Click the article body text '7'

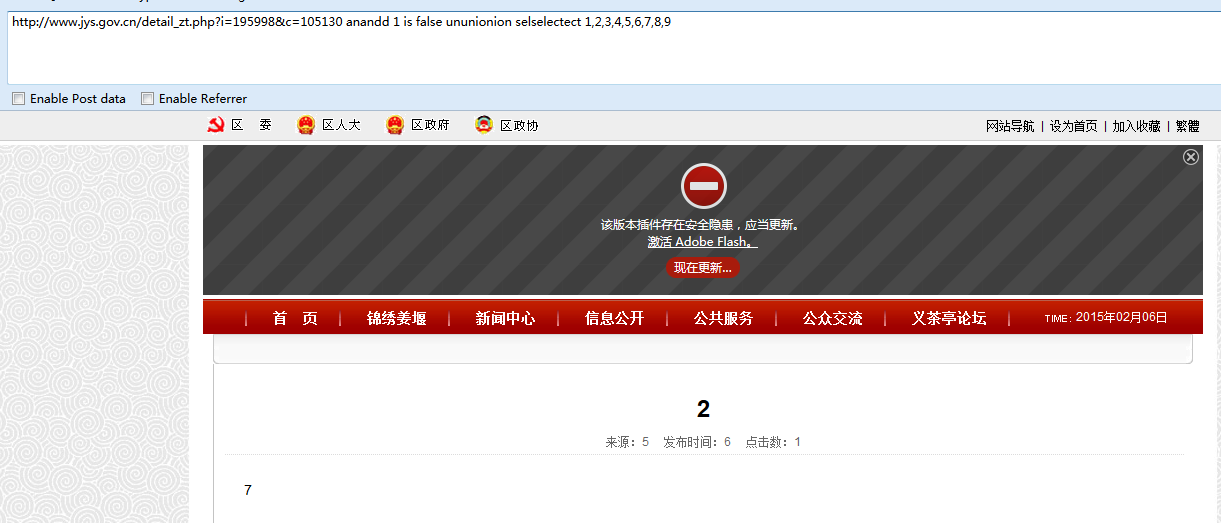248,490
